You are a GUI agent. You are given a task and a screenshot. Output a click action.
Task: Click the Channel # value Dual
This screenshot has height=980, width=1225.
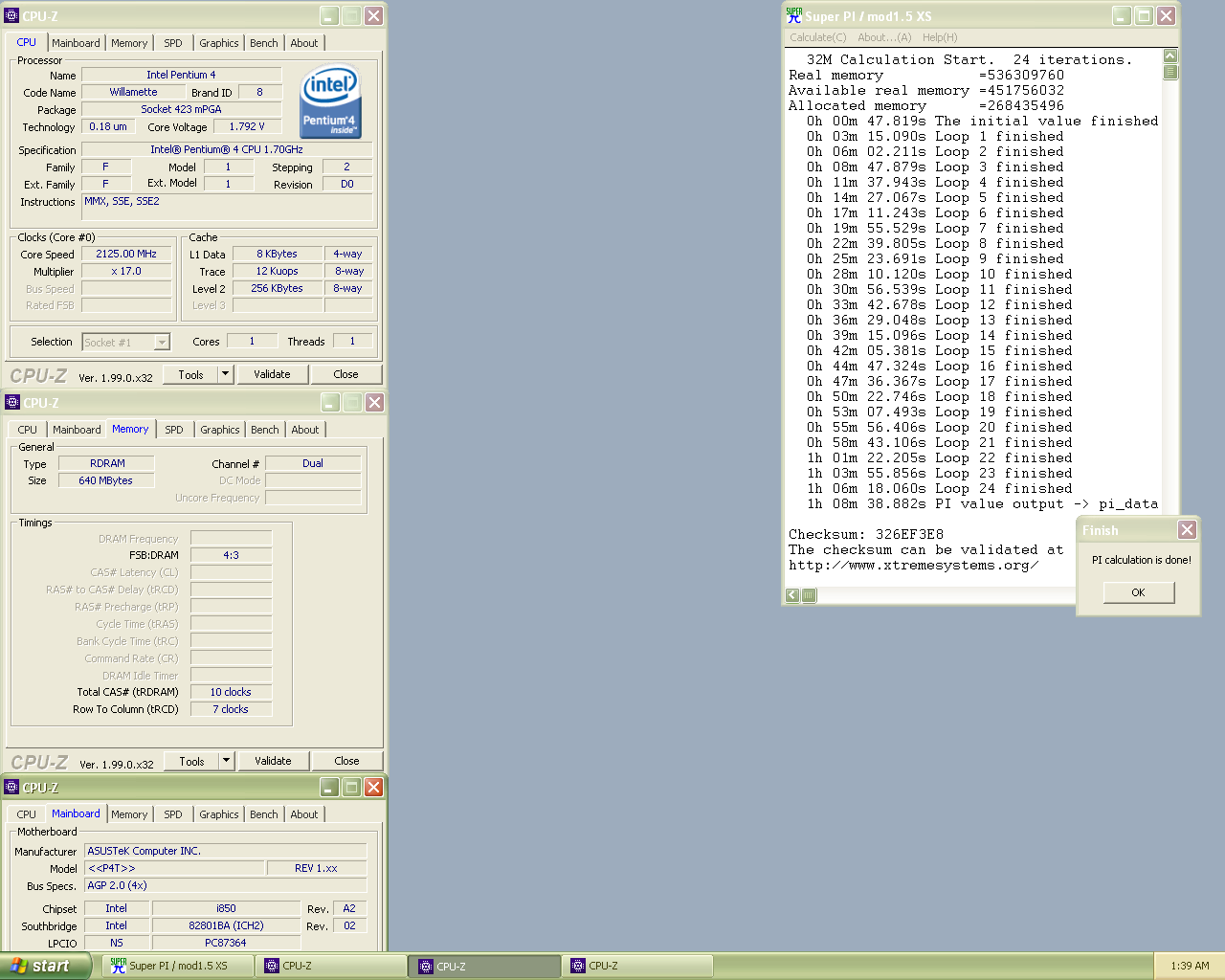[x=313, y=463]
